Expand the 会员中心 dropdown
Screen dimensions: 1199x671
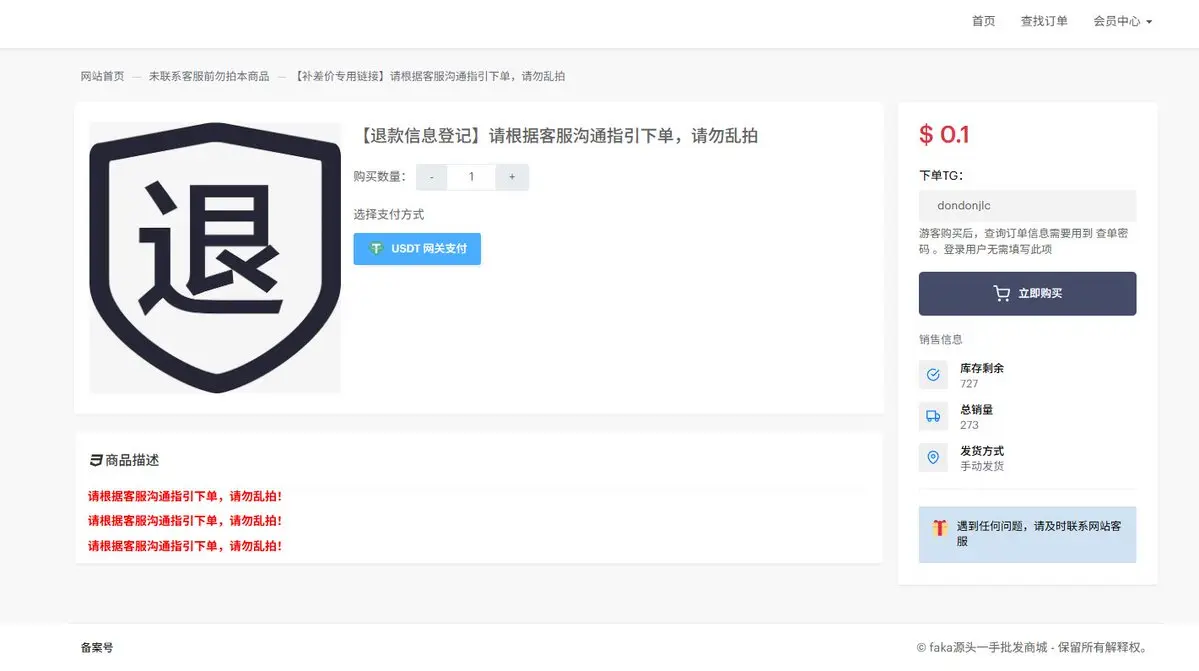1123,21
